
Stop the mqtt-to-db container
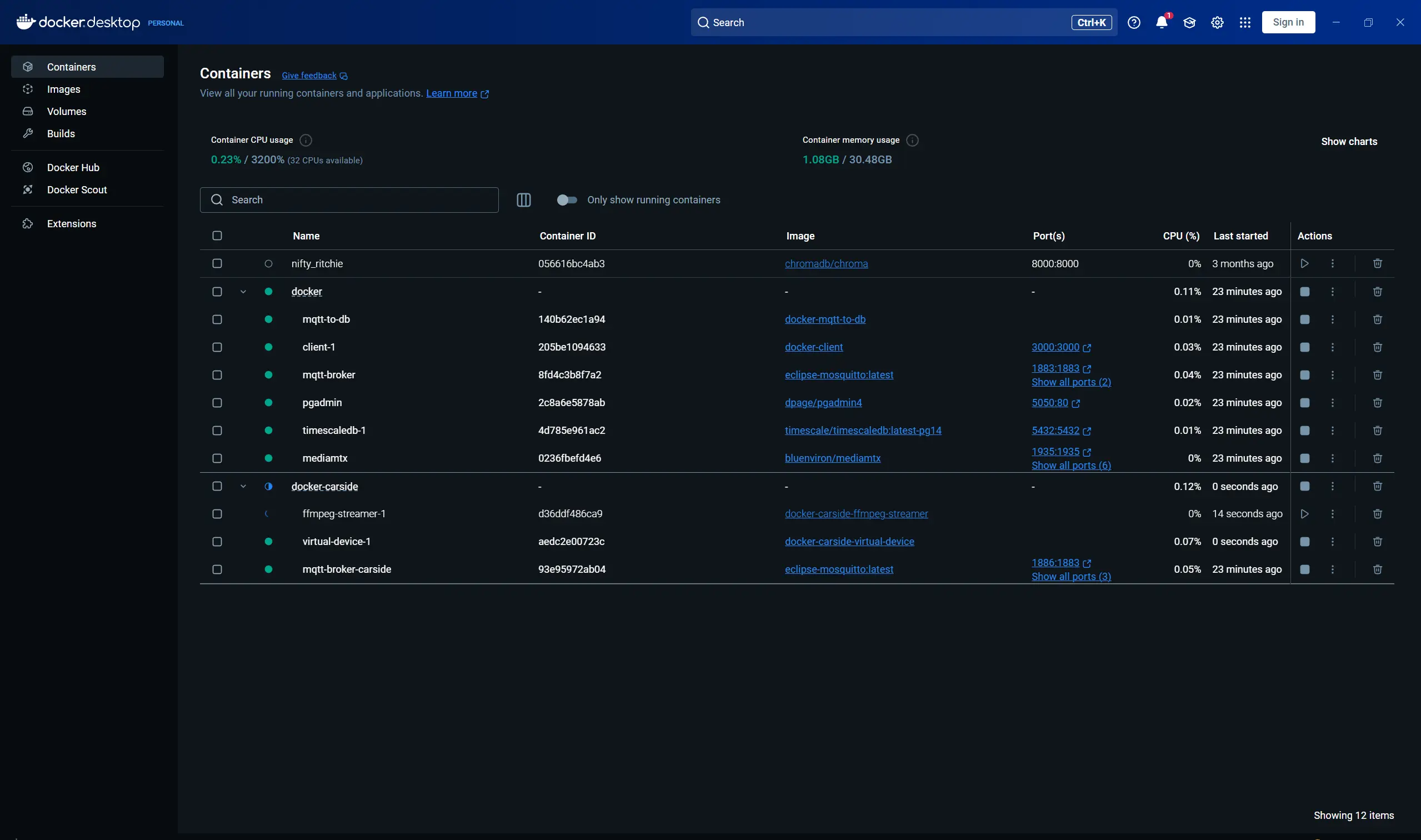click(1304, 319)
